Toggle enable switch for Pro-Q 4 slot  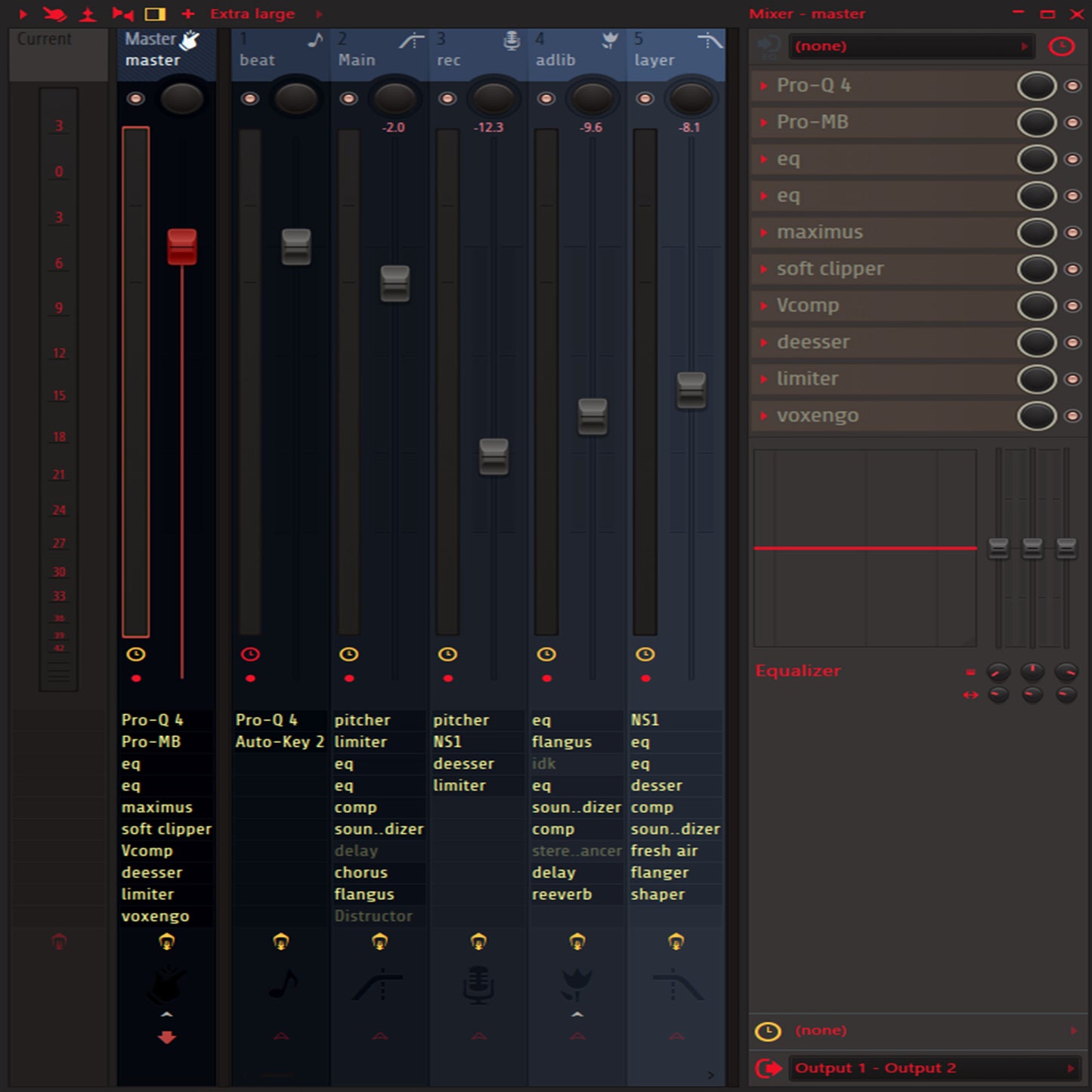point(1072,86)
